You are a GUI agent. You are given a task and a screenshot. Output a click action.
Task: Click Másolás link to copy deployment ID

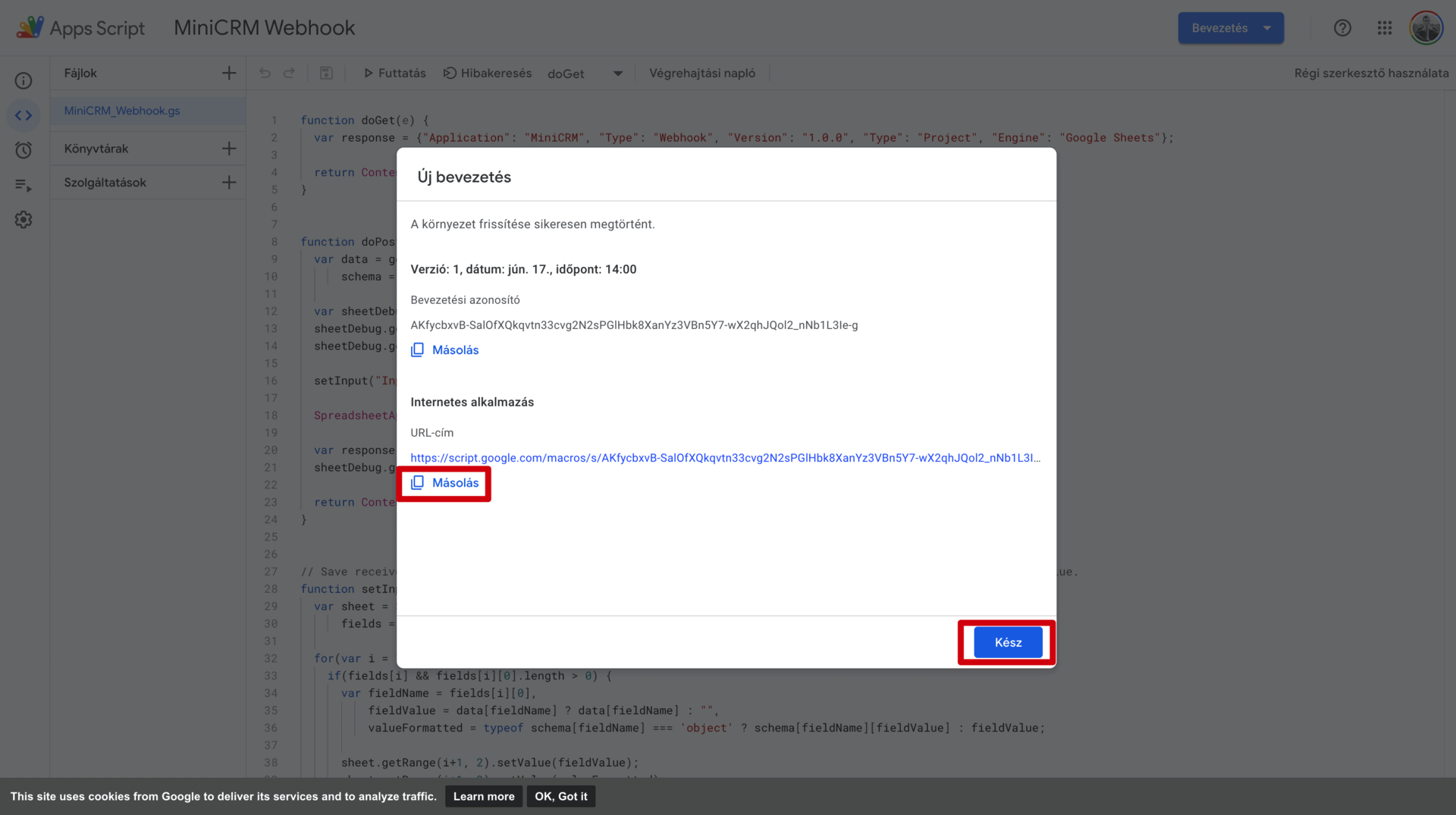tap(455, 350)
